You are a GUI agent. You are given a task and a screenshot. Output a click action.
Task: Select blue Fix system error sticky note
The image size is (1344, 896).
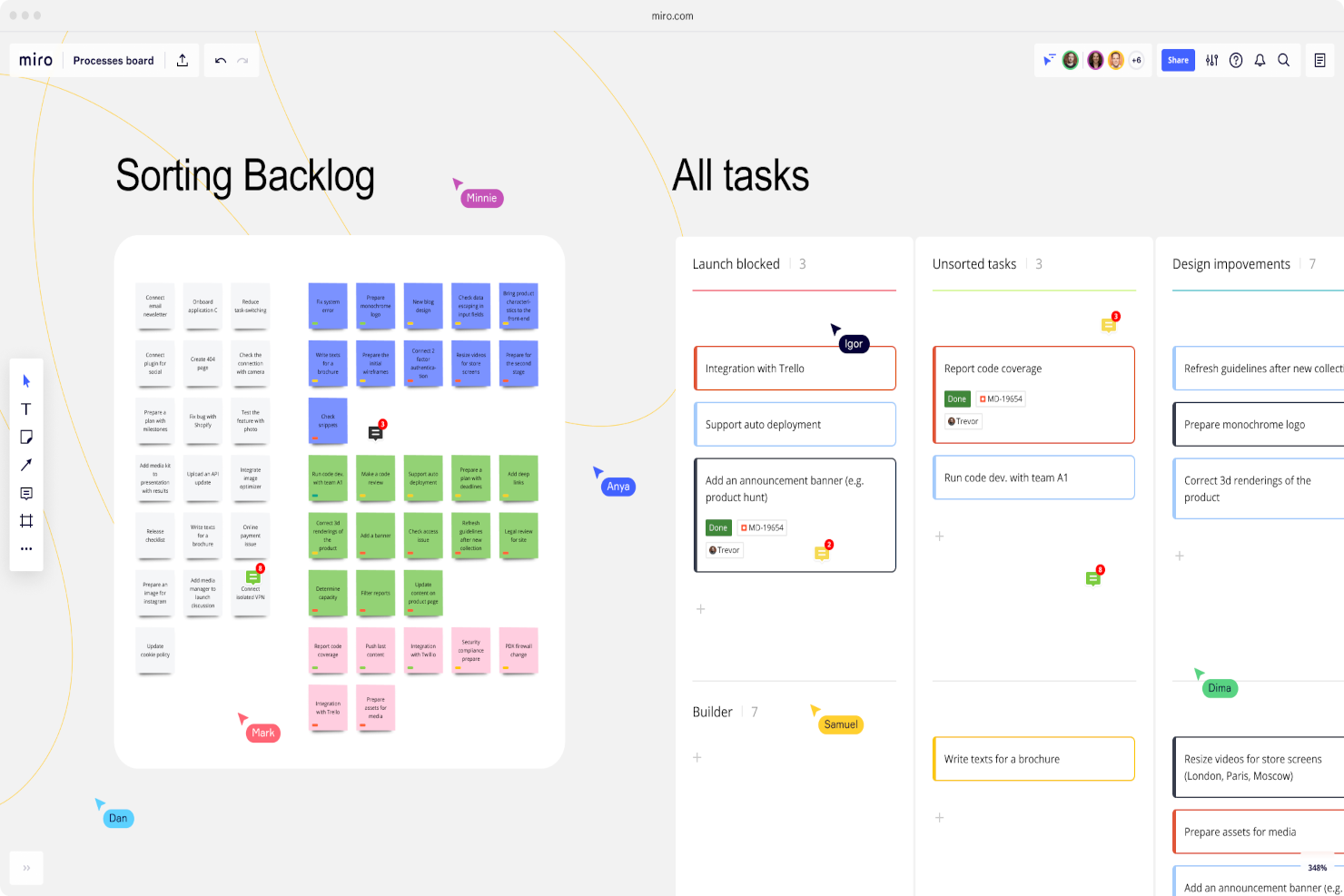pos(328,306)
